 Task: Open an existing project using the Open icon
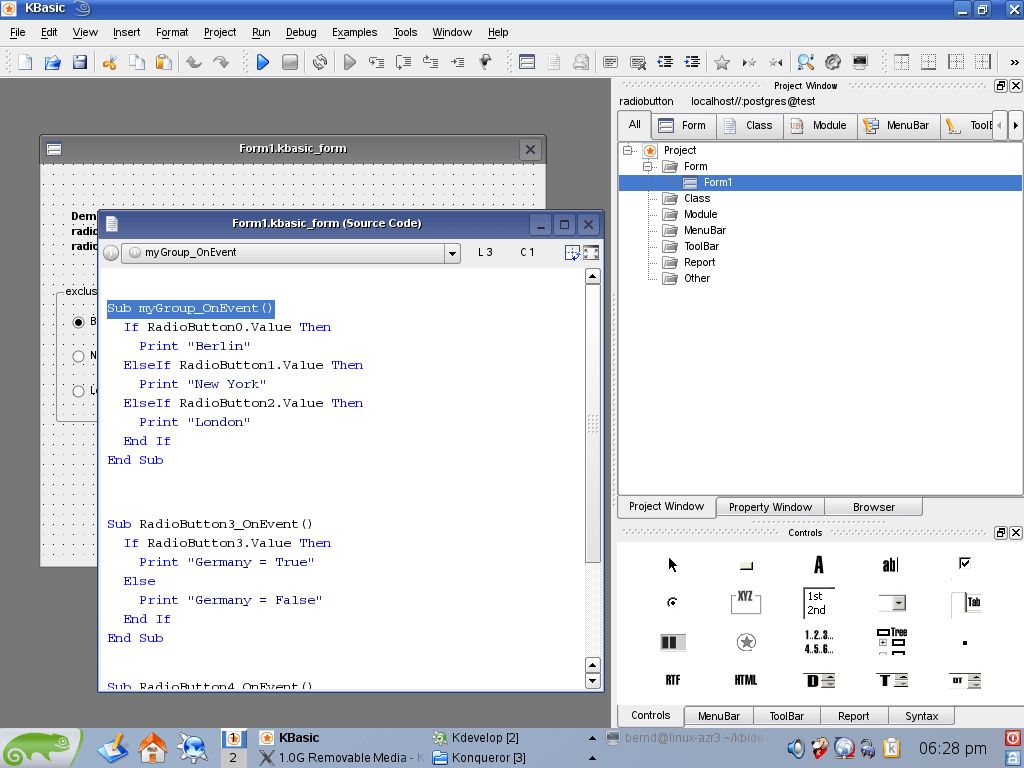[x=52, y=61]
